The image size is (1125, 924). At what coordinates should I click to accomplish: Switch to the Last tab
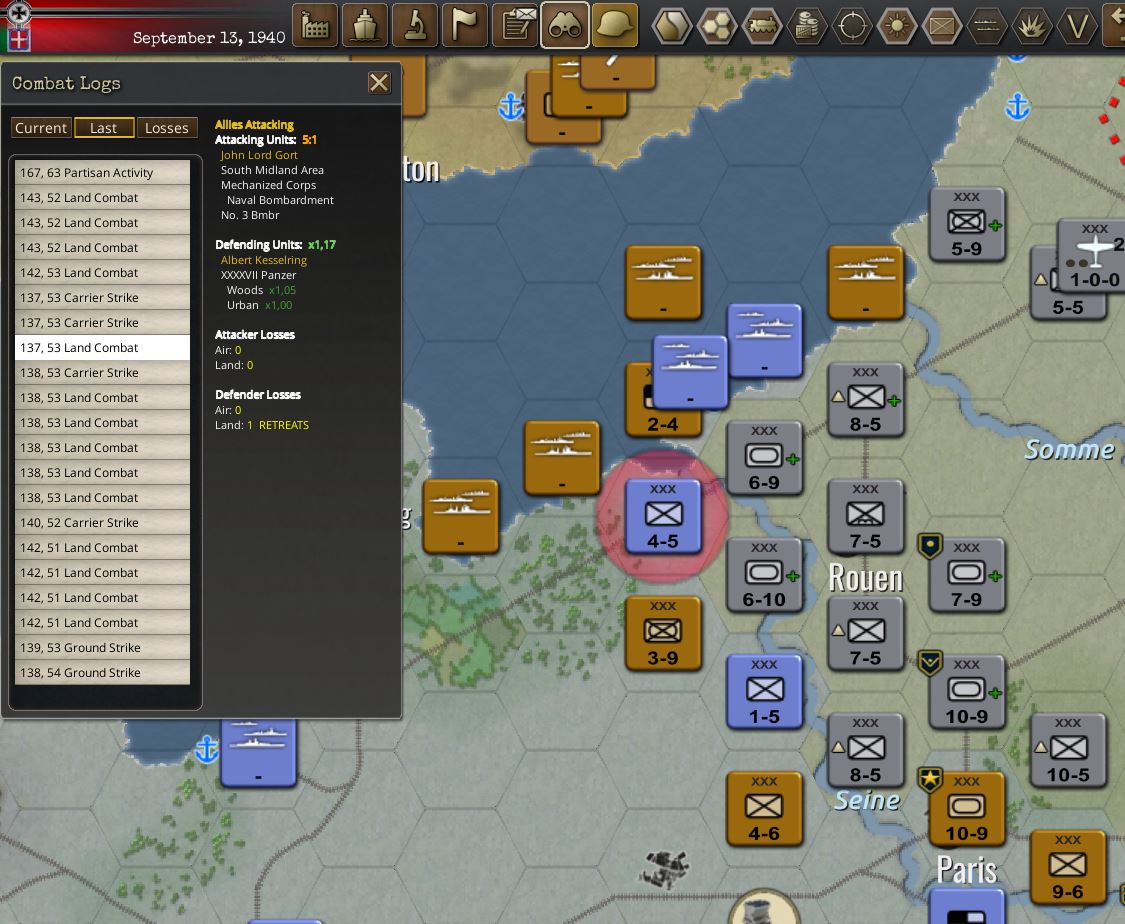click(104, 128)
